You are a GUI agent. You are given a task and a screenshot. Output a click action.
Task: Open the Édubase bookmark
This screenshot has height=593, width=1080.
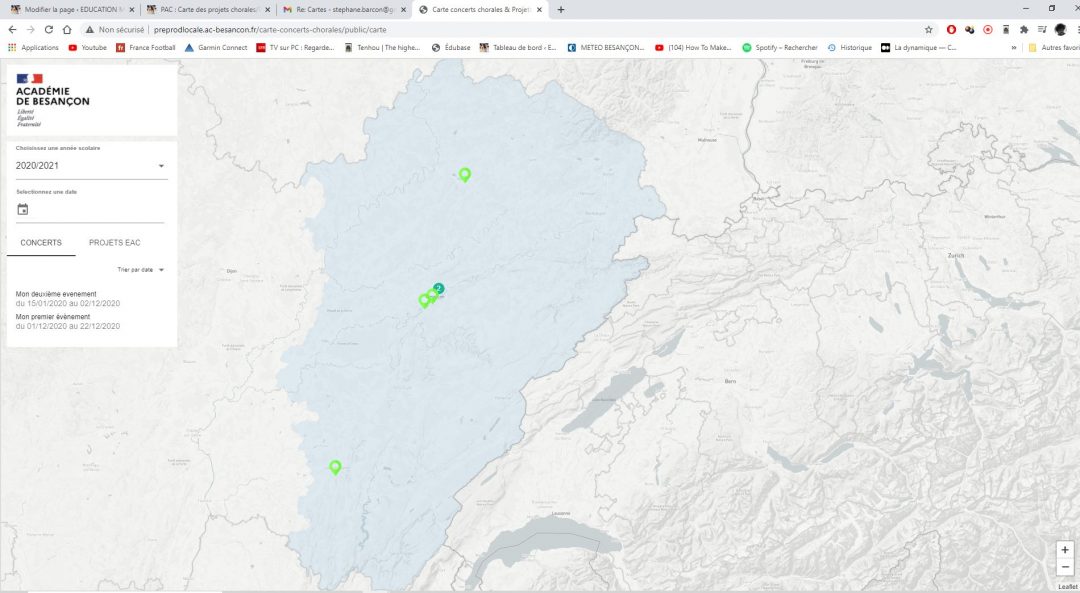pos(451,48)
